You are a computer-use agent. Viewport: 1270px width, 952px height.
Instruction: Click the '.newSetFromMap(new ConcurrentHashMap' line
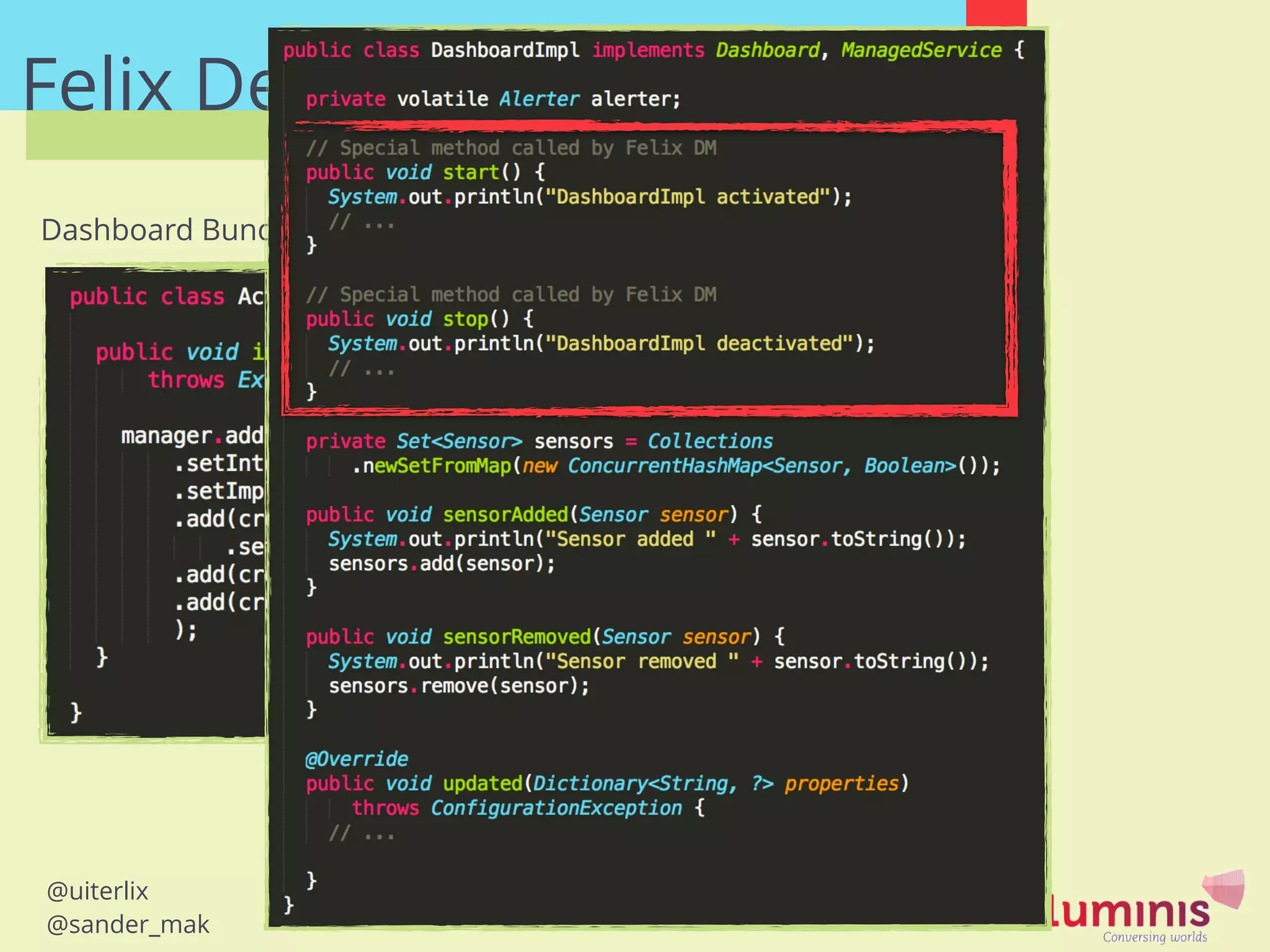676,466
